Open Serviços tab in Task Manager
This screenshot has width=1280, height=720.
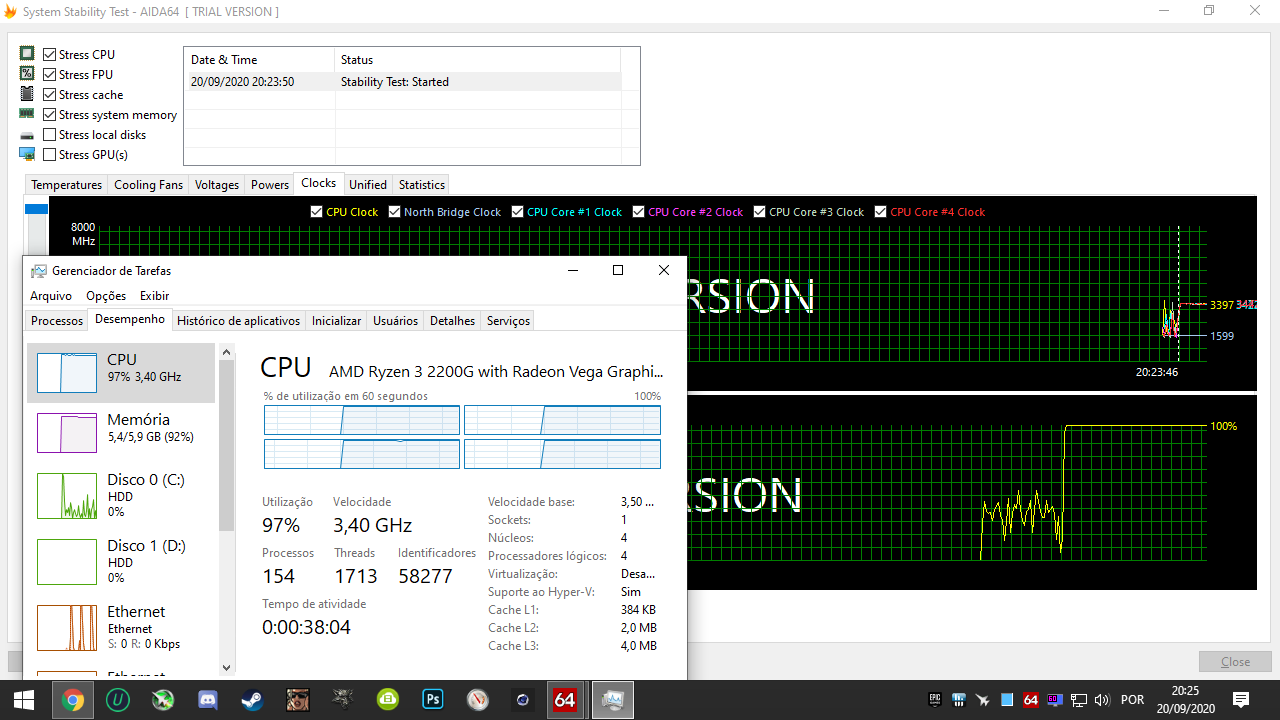click(508, 321)
